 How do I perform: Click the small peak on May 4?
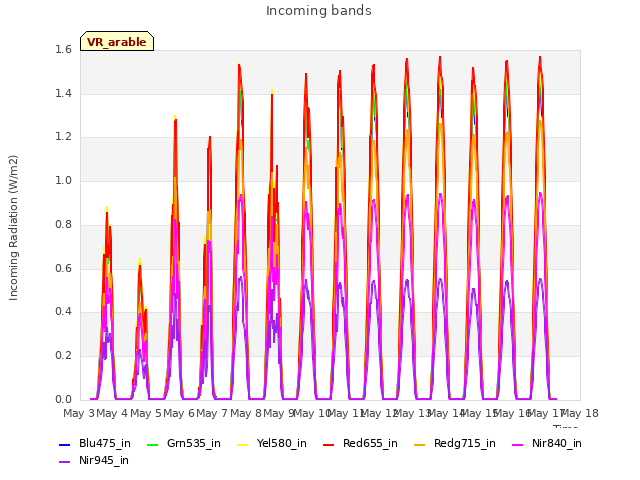[x=140, y=265]
